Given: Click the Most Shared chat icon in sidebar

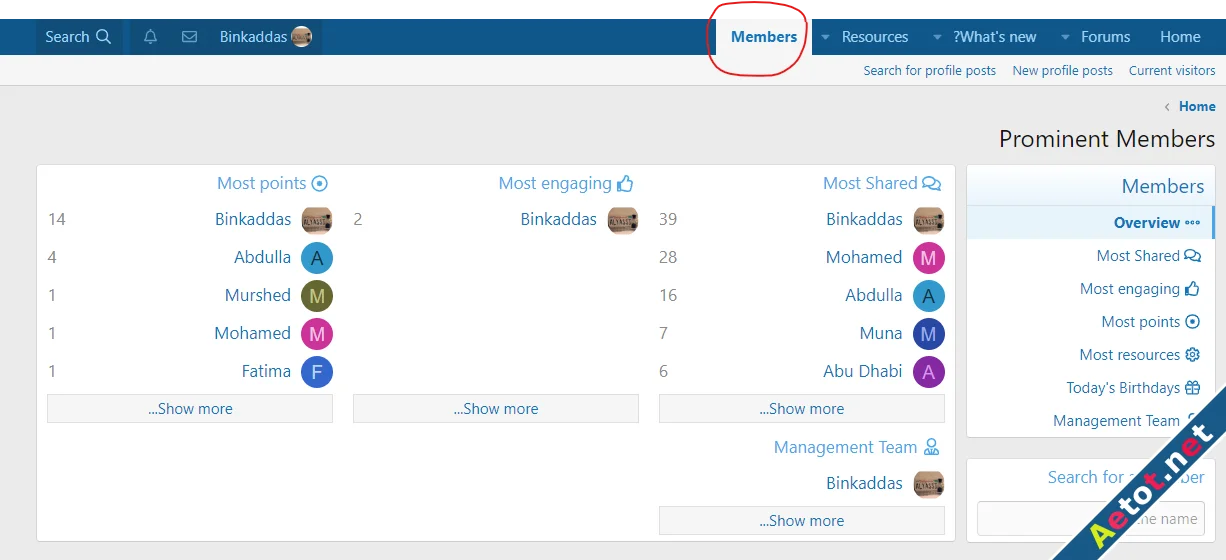Looking at the screenshot, I should [1192, 256].
